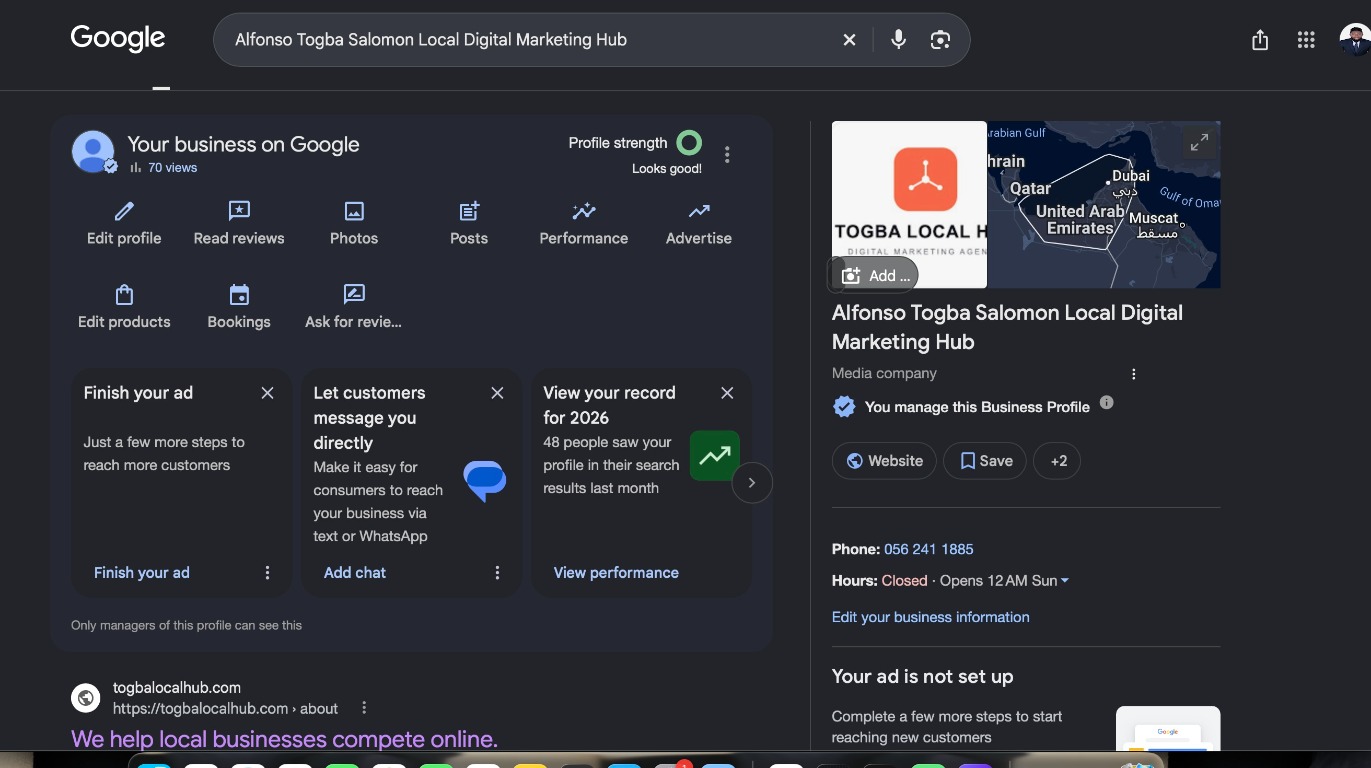Open the options menu beside the togbalocalhub.com result
Viewport: 1371px width, 768px height.
coord(364,708)
